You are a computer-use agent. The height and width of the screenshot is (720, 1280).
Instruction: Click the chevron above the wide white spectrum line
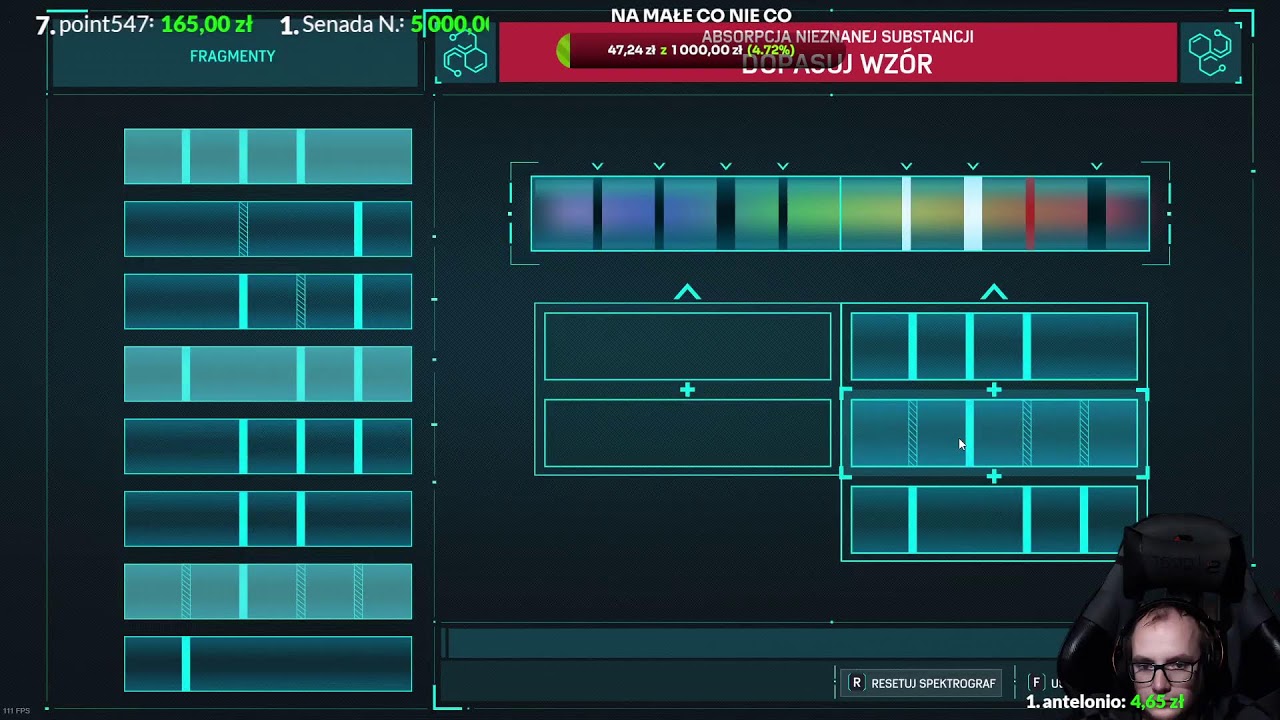(973, 166)
